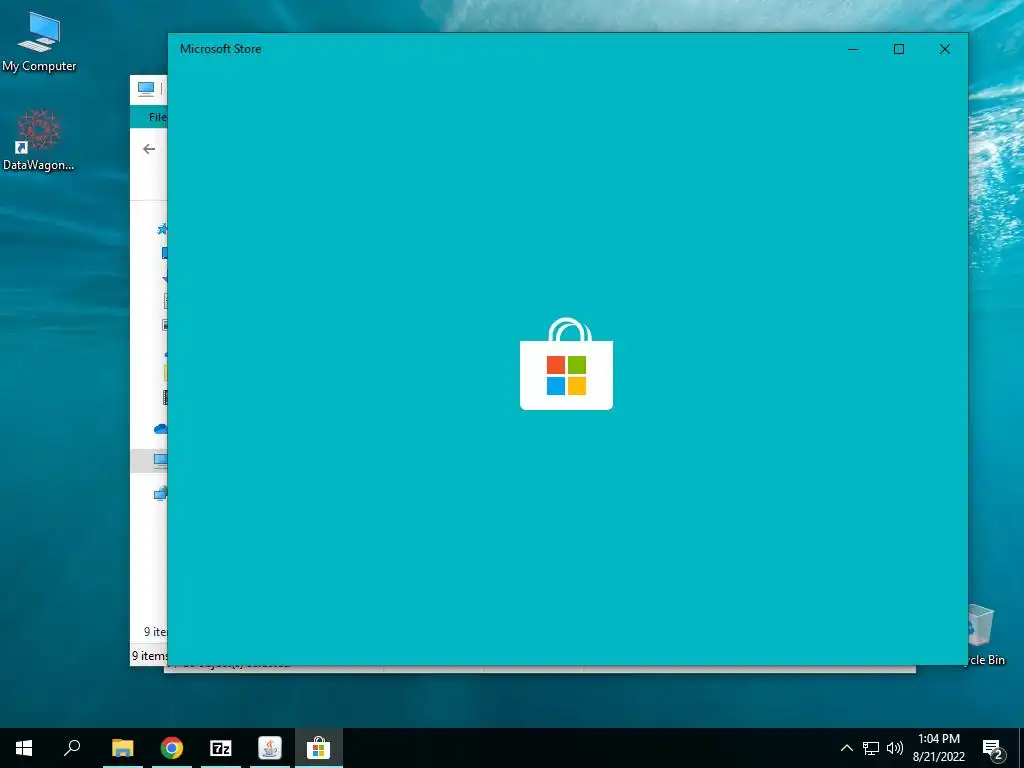1024x768 pixels.
Task: Open the My Computer desktop icon
Action: coord(39,40)
